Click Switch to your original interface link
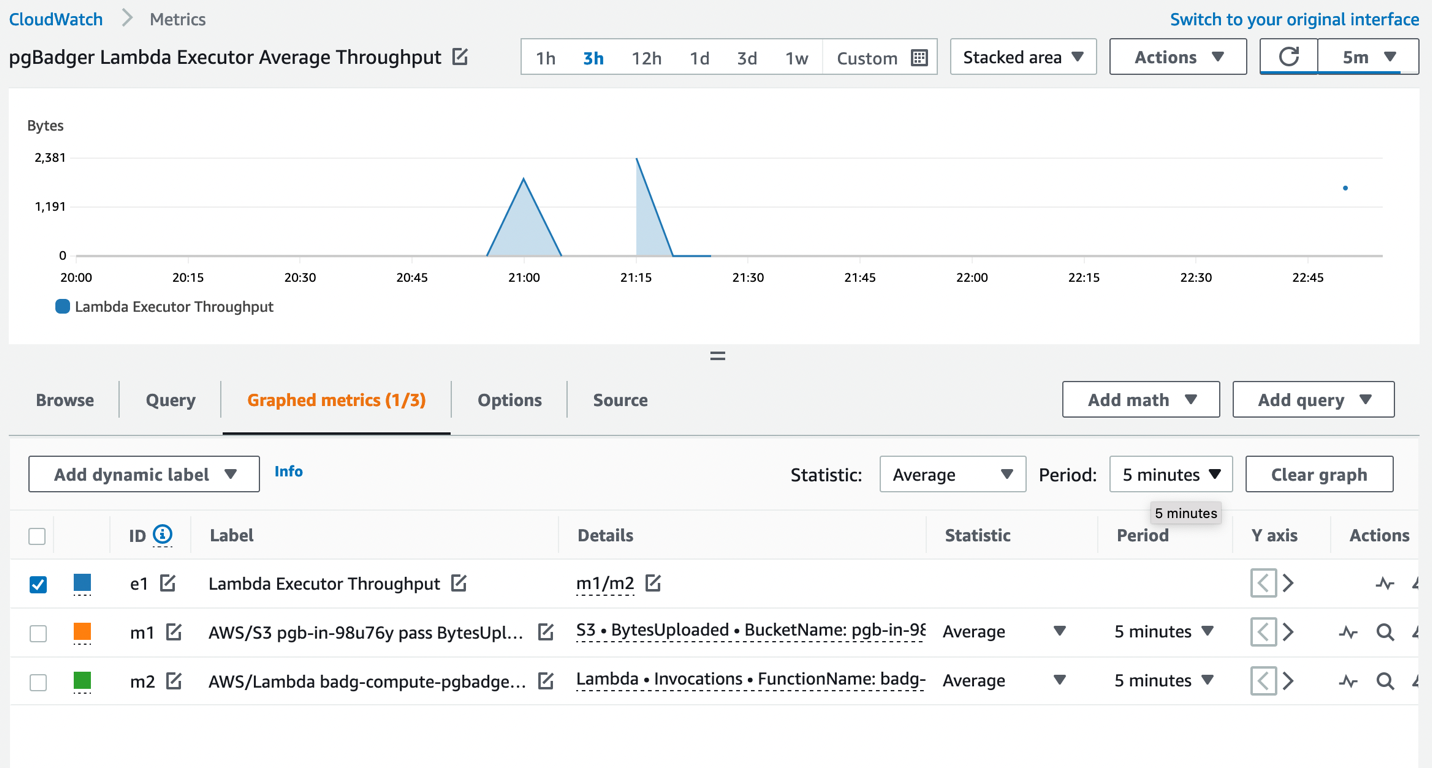The width and height of the screenshot is (1432, 768). click(1294, 19)
